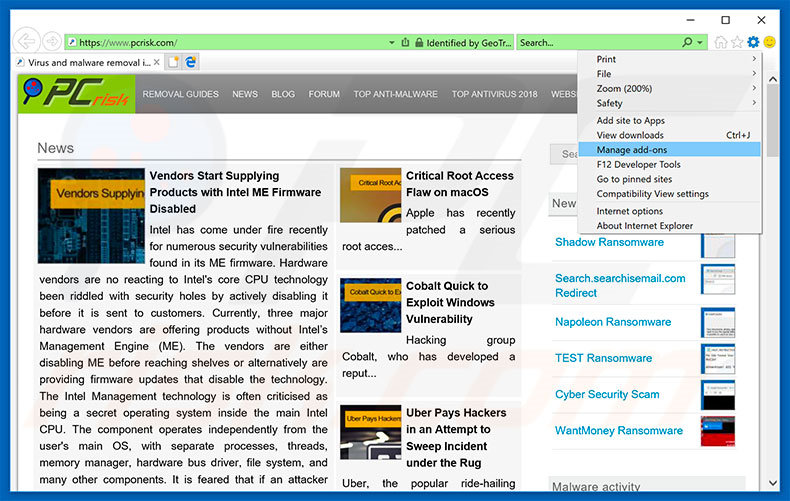The height and width of the screenshot is (501, 790).
Task: Open the Home icon in toolbar
Action: coord(721,42)
